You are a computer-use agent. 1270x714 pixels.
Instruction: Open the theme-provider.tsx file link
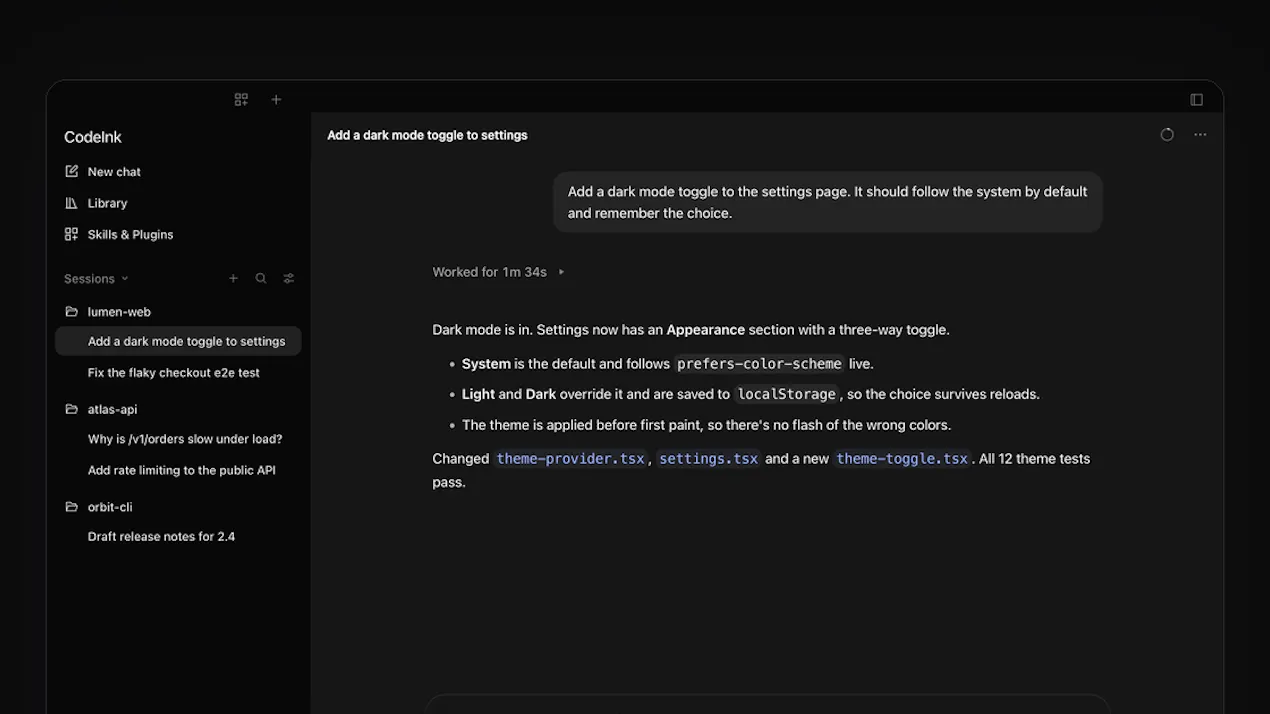point(571,459)
